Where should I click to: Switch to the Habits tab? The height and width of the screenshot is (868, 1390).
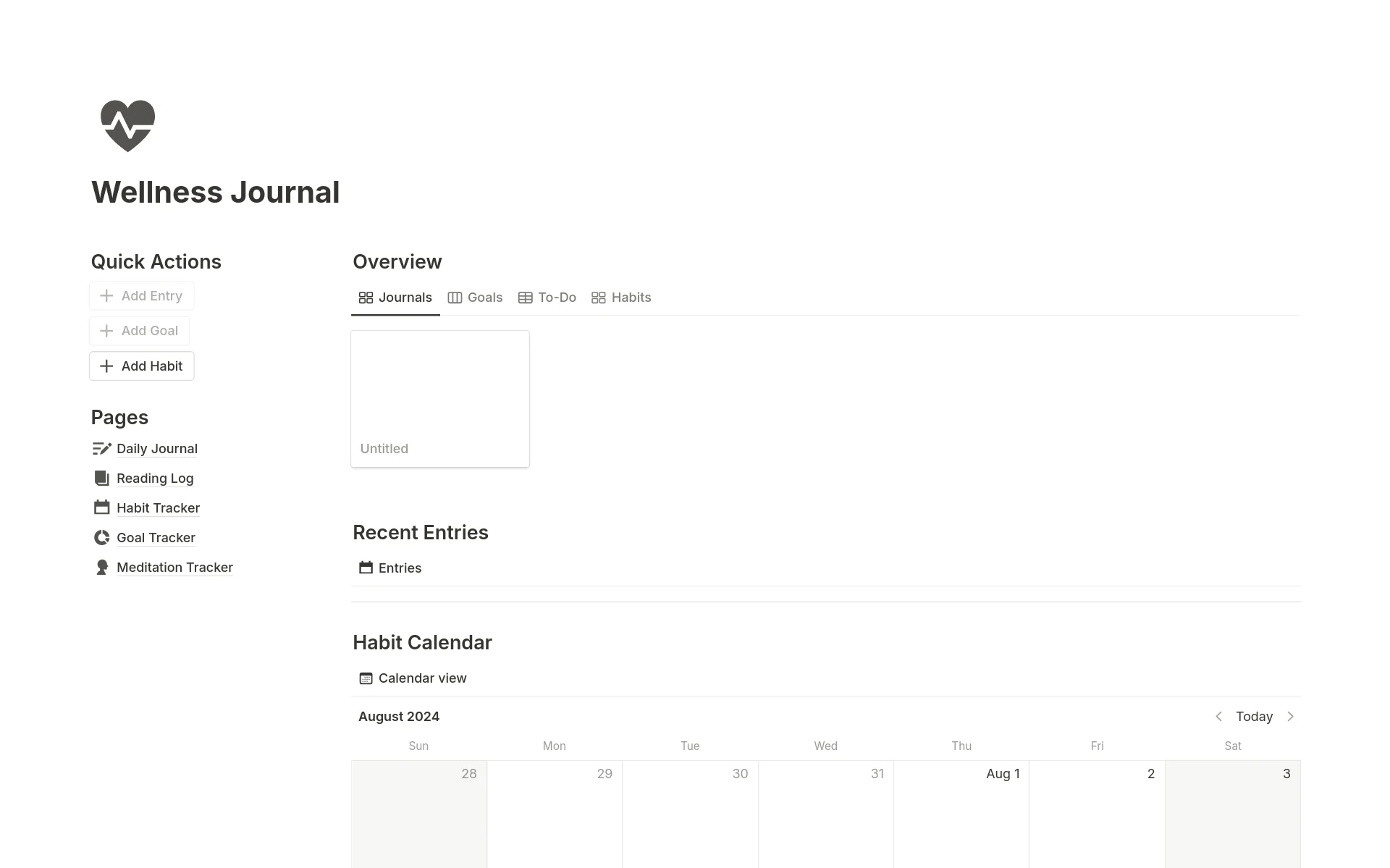pos(631,297)
